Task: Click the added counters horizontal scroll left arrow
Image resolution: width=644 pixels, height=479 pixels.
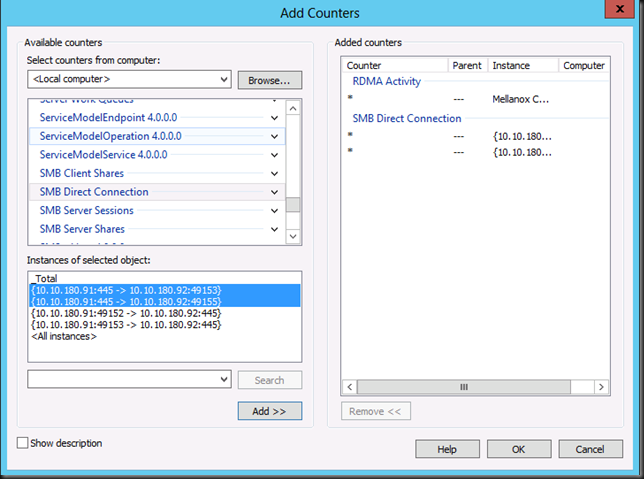Action: pyautogui.click(x=350, y=387)
